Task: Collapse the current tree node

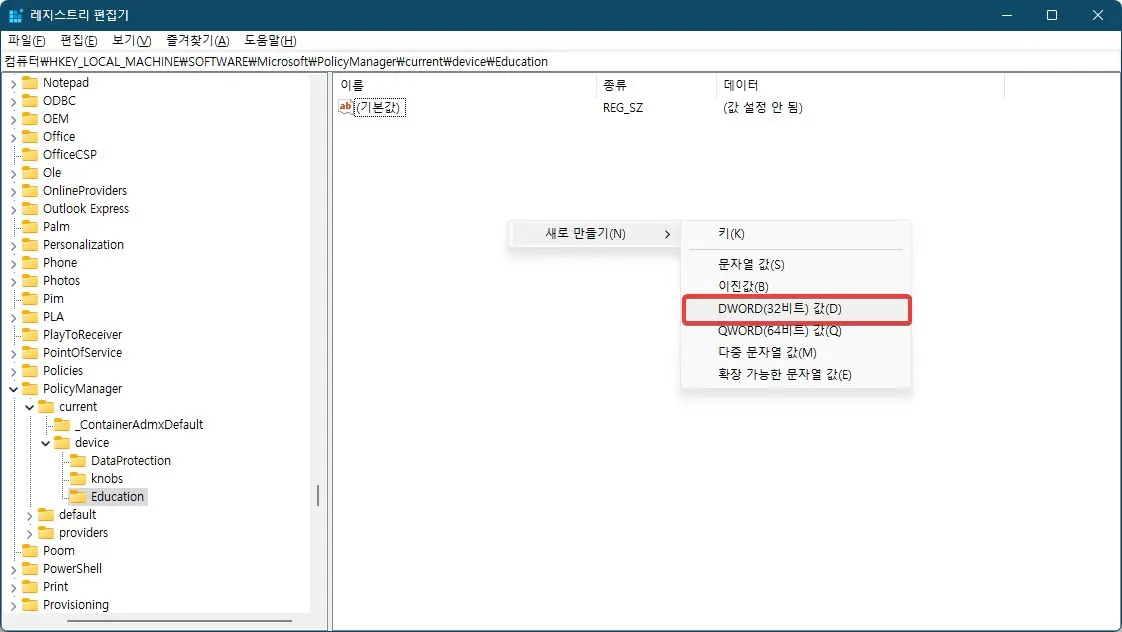Action: [28, 406]
